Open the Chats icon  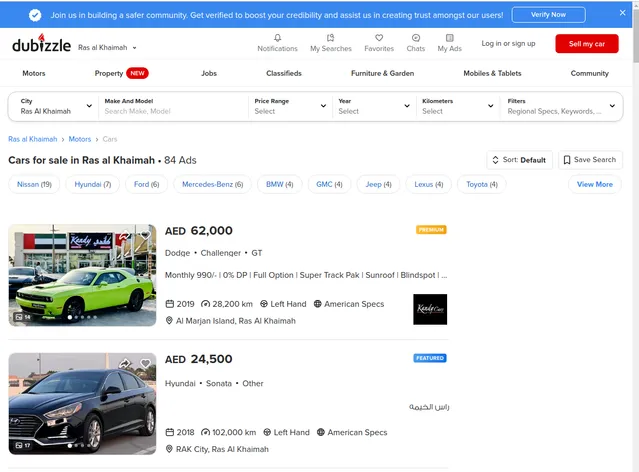[416, 38]
